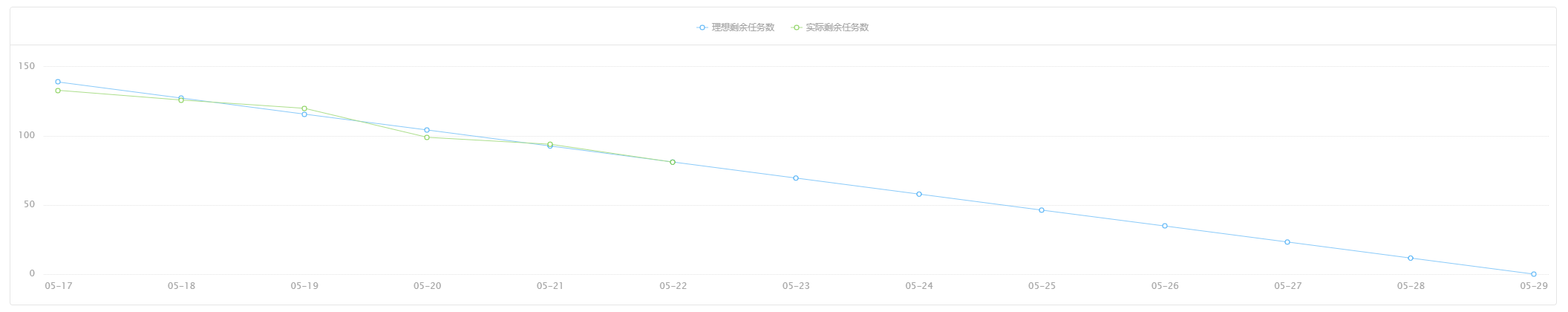Screen dimensions: 1568x312
Task: Select the ideal line marker at 05-27
Action: [x=1287, y=242]
